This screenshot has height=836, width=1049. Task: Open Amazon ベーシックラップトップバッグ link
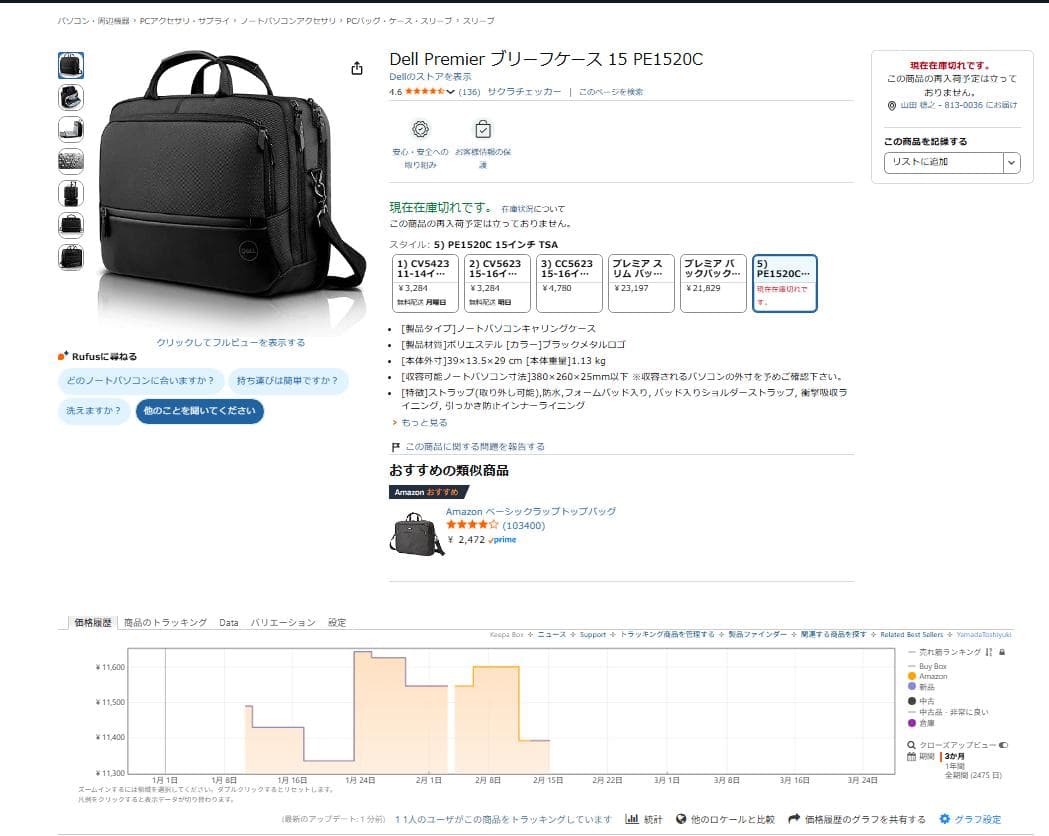[531, 511]
